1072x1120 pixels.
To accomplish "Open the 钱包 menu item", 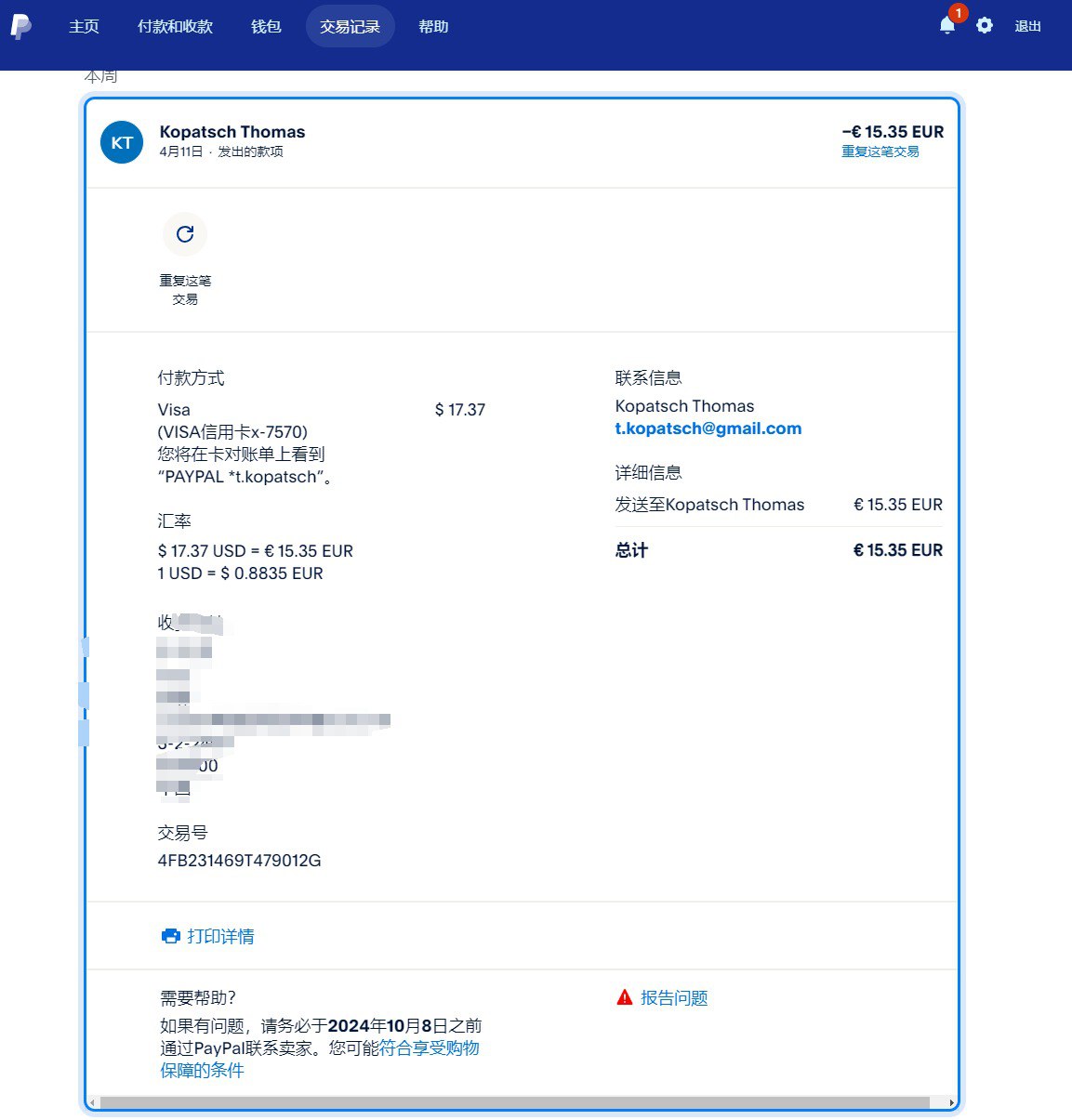I will (x=266, y=26).
